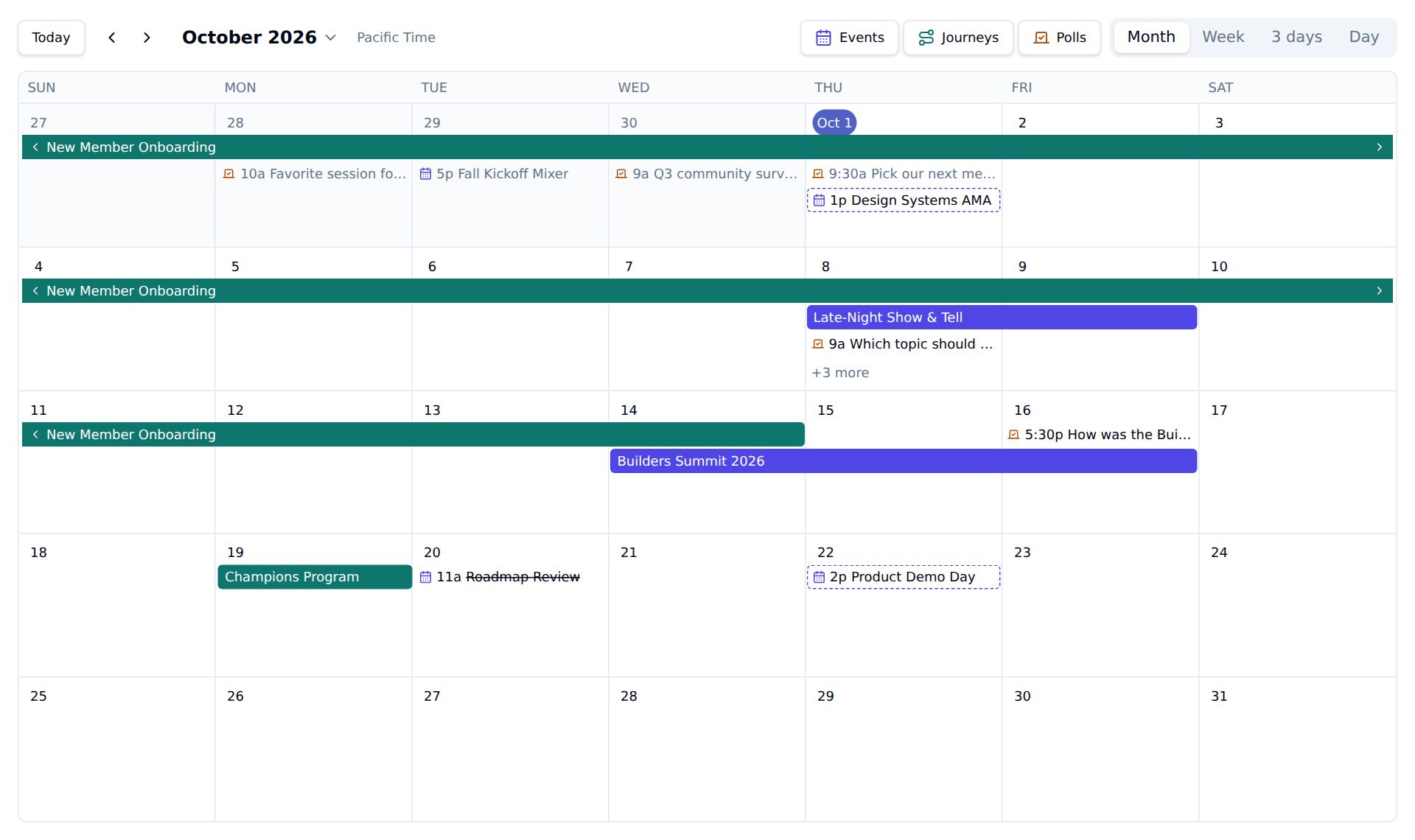The image size is (1415, 840).
Task: Click calendar icon on 2p Product Demo Day
Action: (x=819, y=577)
